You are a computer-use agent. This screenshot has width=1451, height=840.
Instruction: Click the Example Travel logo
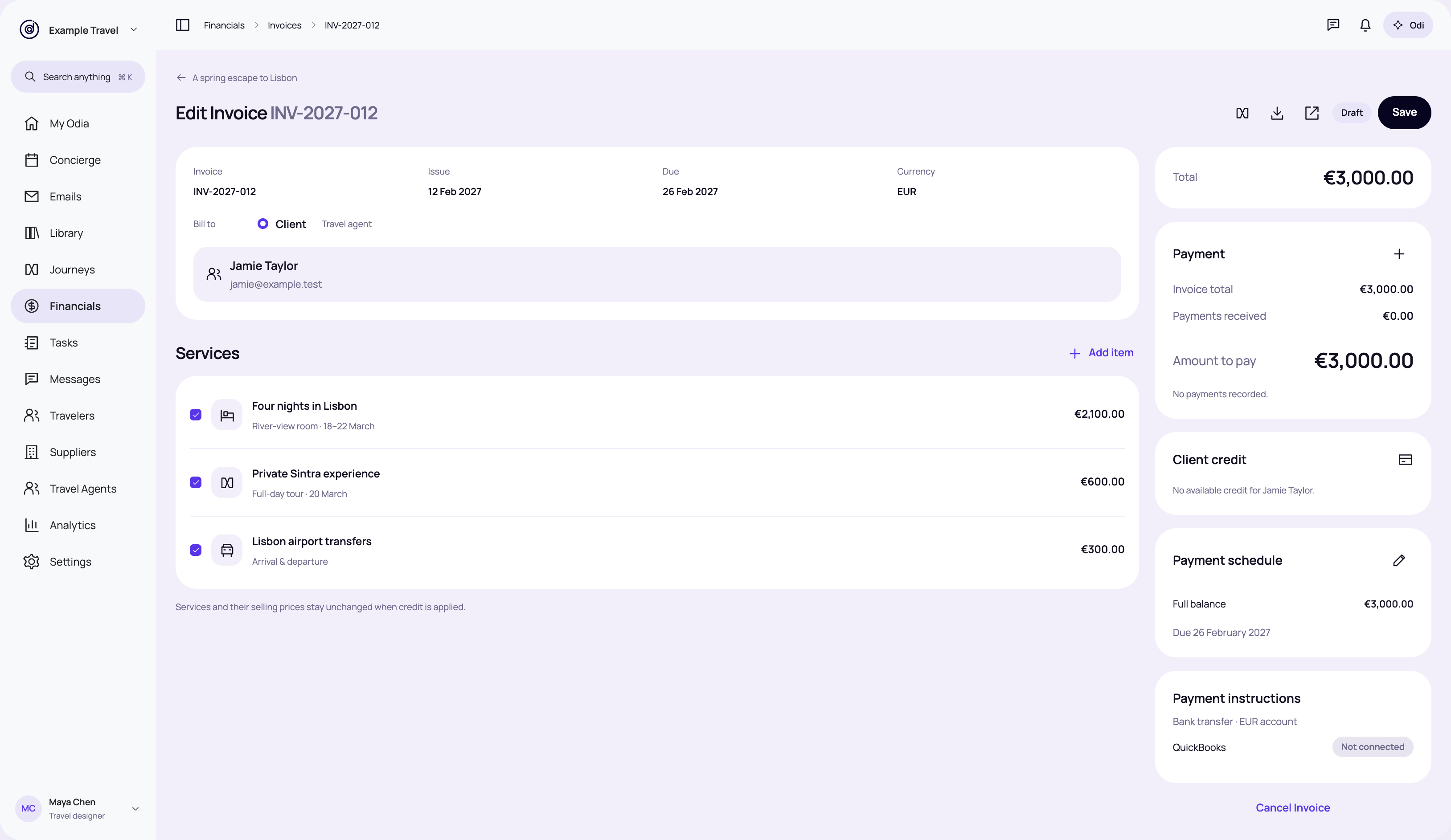(x=29, y=29)
